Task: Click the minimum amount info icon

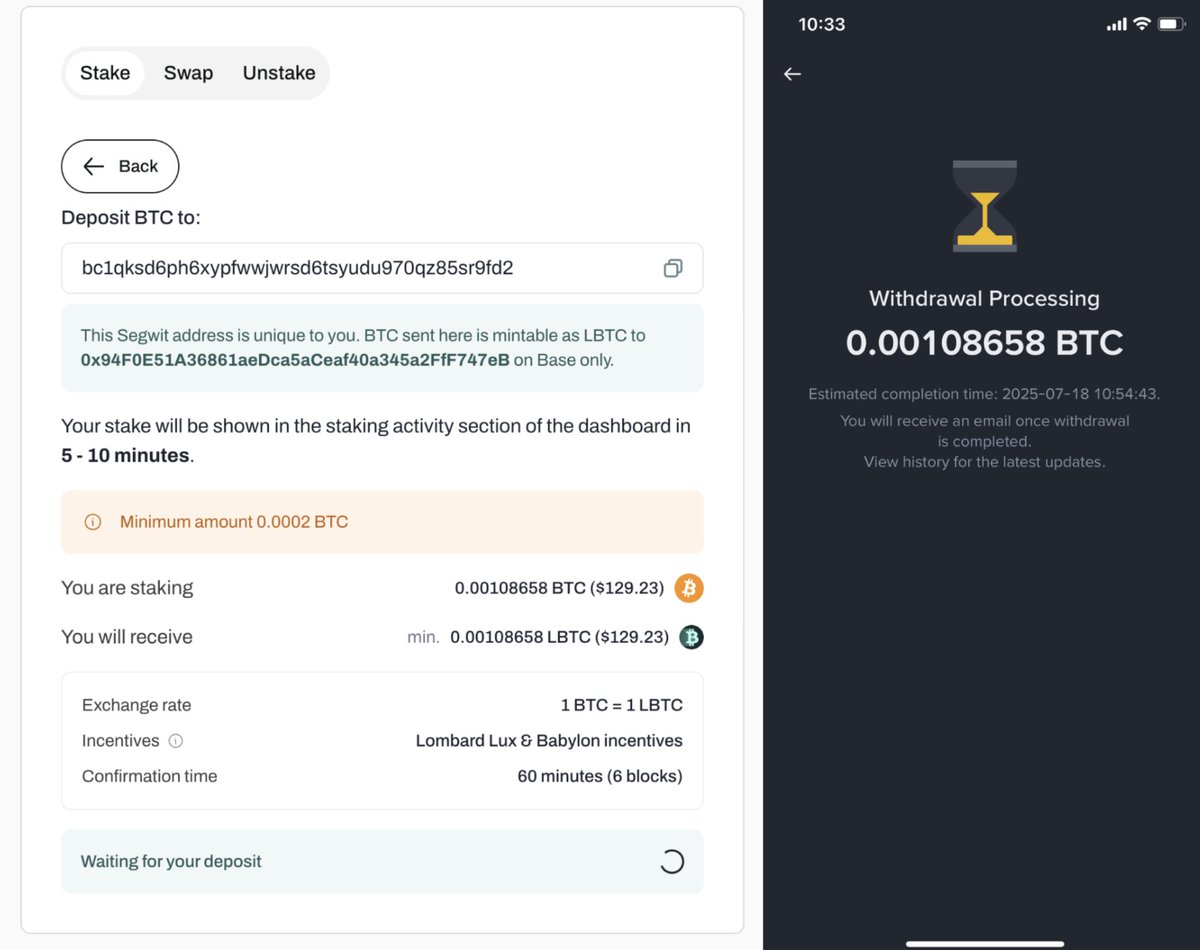Action: [x=93, y=522]
